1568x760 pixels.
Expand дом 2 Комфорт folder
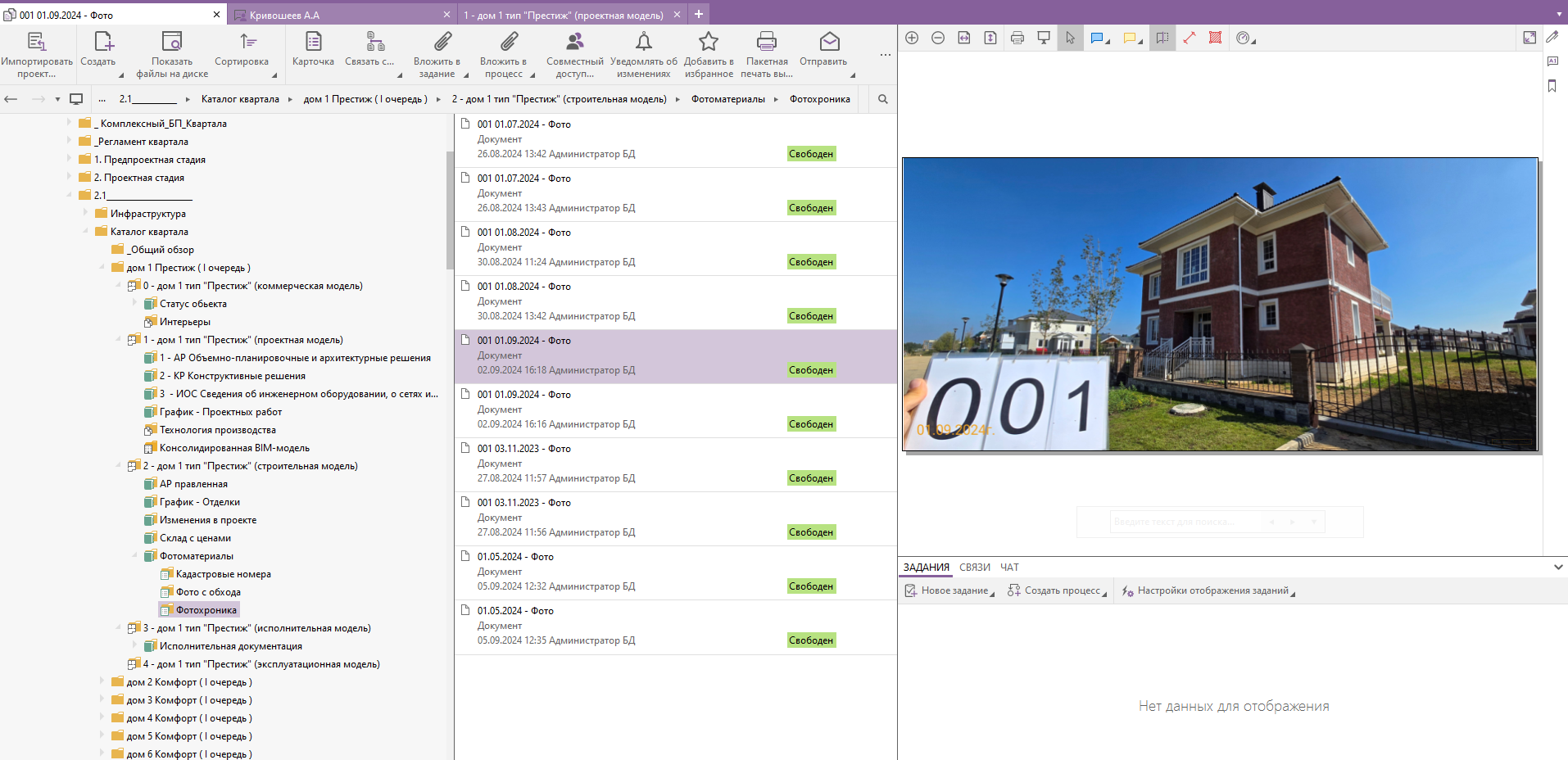click(102, 682)
